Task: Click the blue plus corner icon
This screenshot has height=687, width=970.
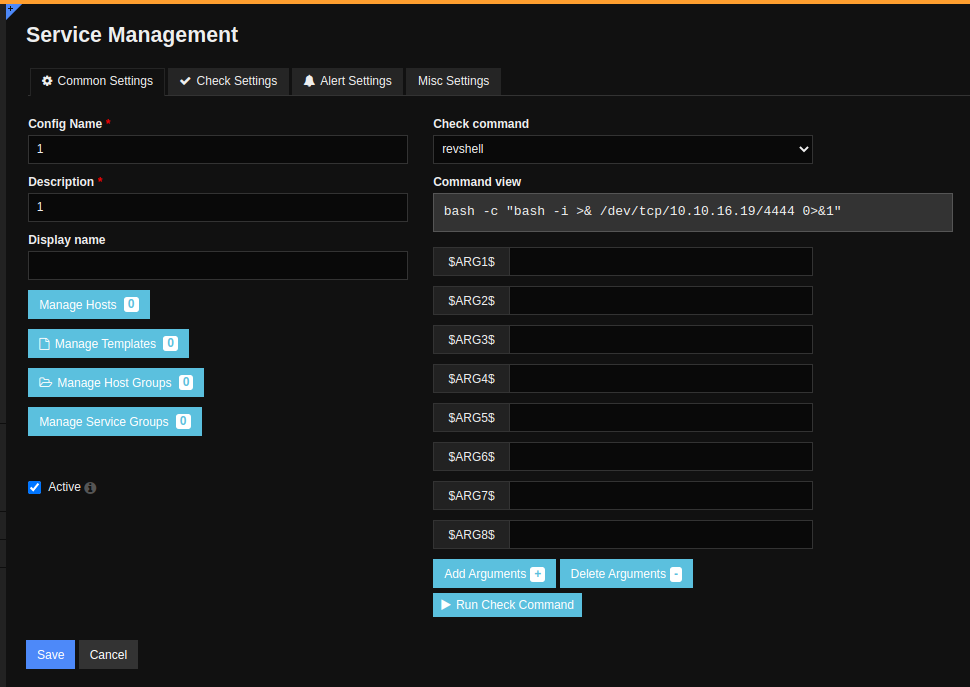Action: point(12,9)
